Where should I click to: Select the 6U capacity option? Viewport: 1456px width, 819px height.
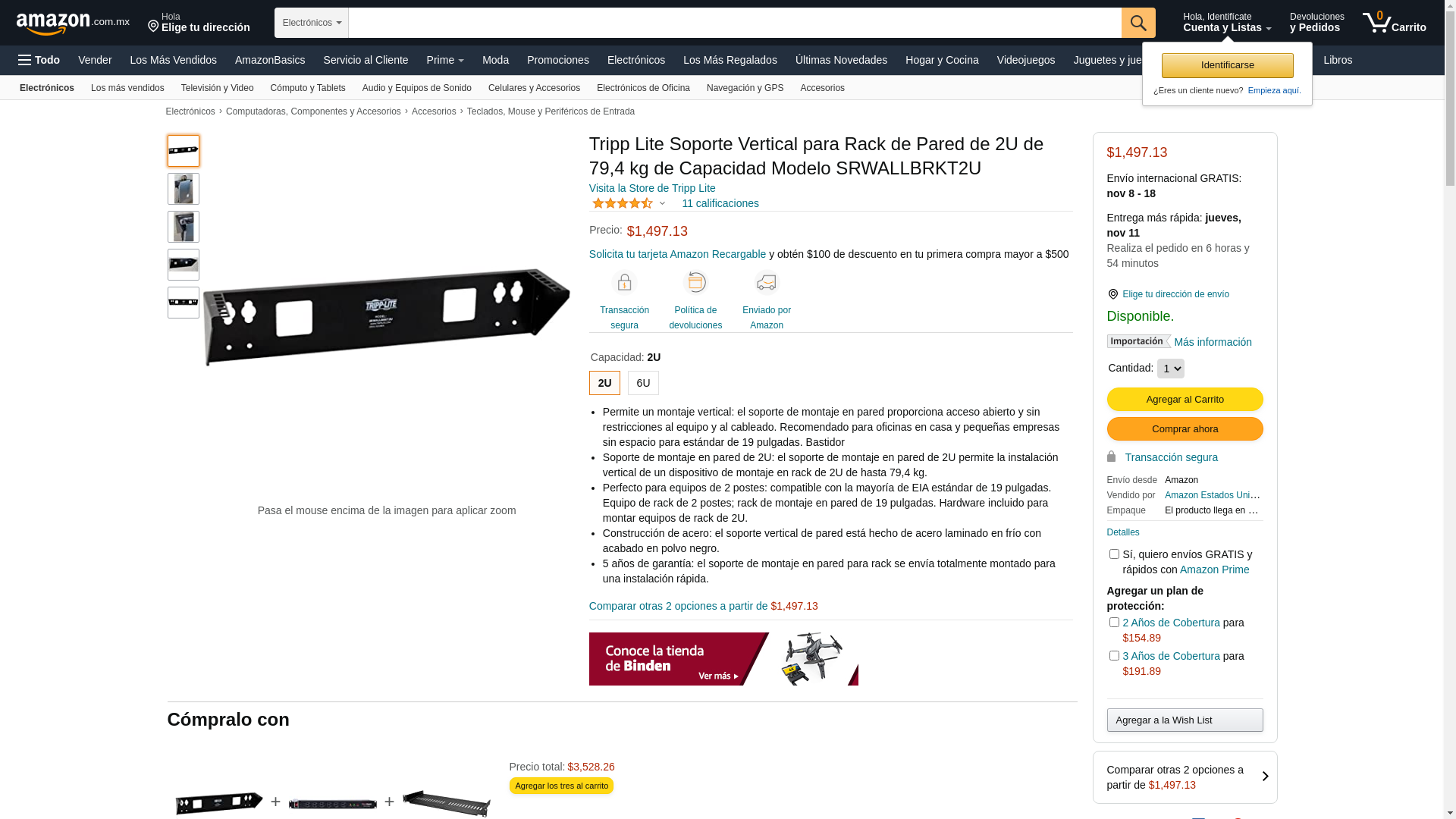tap(643, 383)
